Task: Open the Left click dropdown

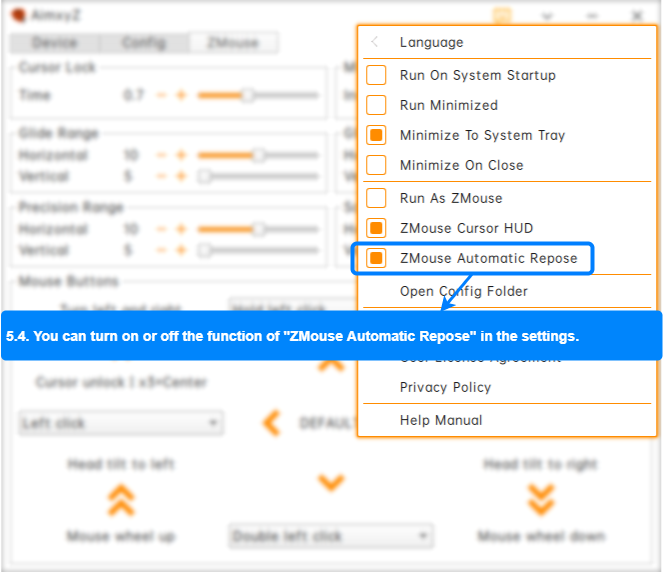Action: [120, 423]
